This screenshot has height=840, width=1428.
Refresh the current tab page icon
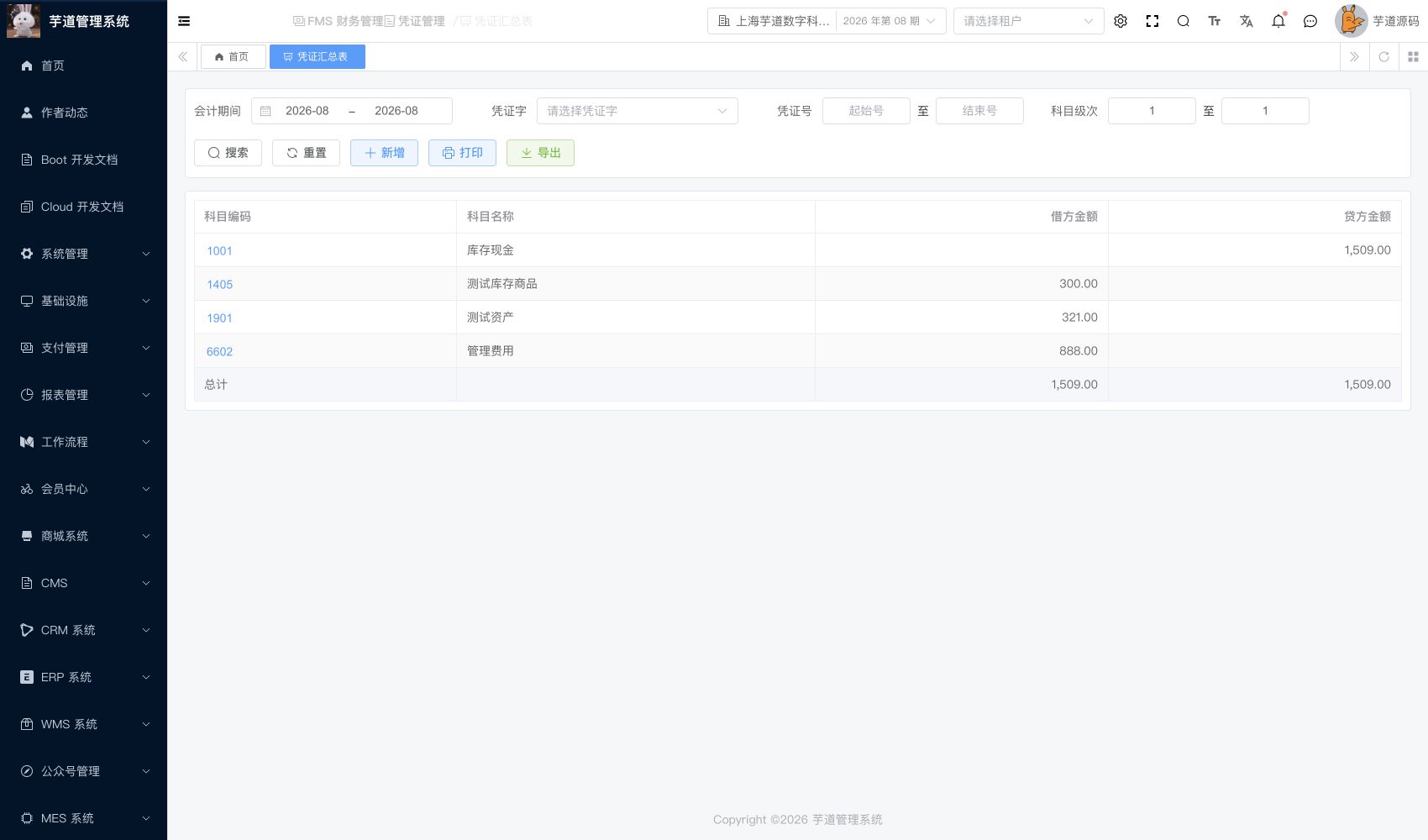[x=1384, y=57]
